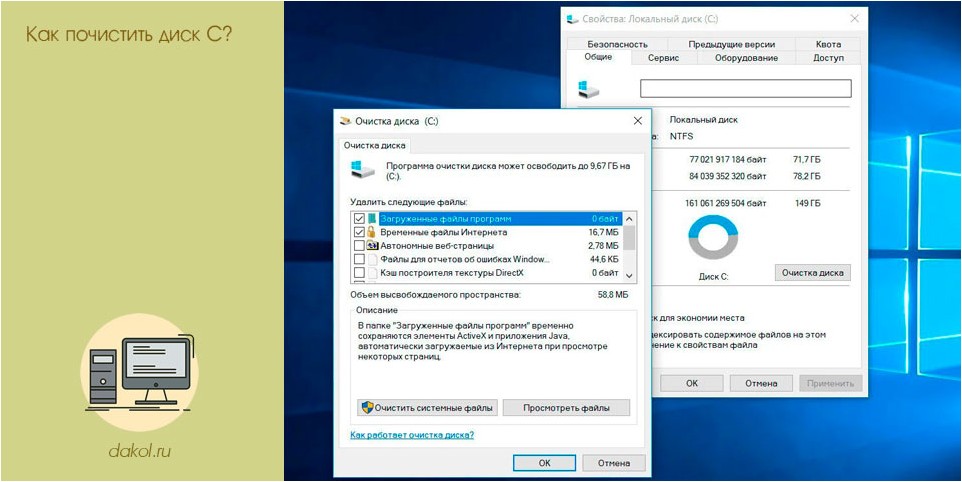The width and height of the screenshot is (962, 482).
Task: Tick Файлы для отчетов об ошибках checkbox
Action: [360, 259]
